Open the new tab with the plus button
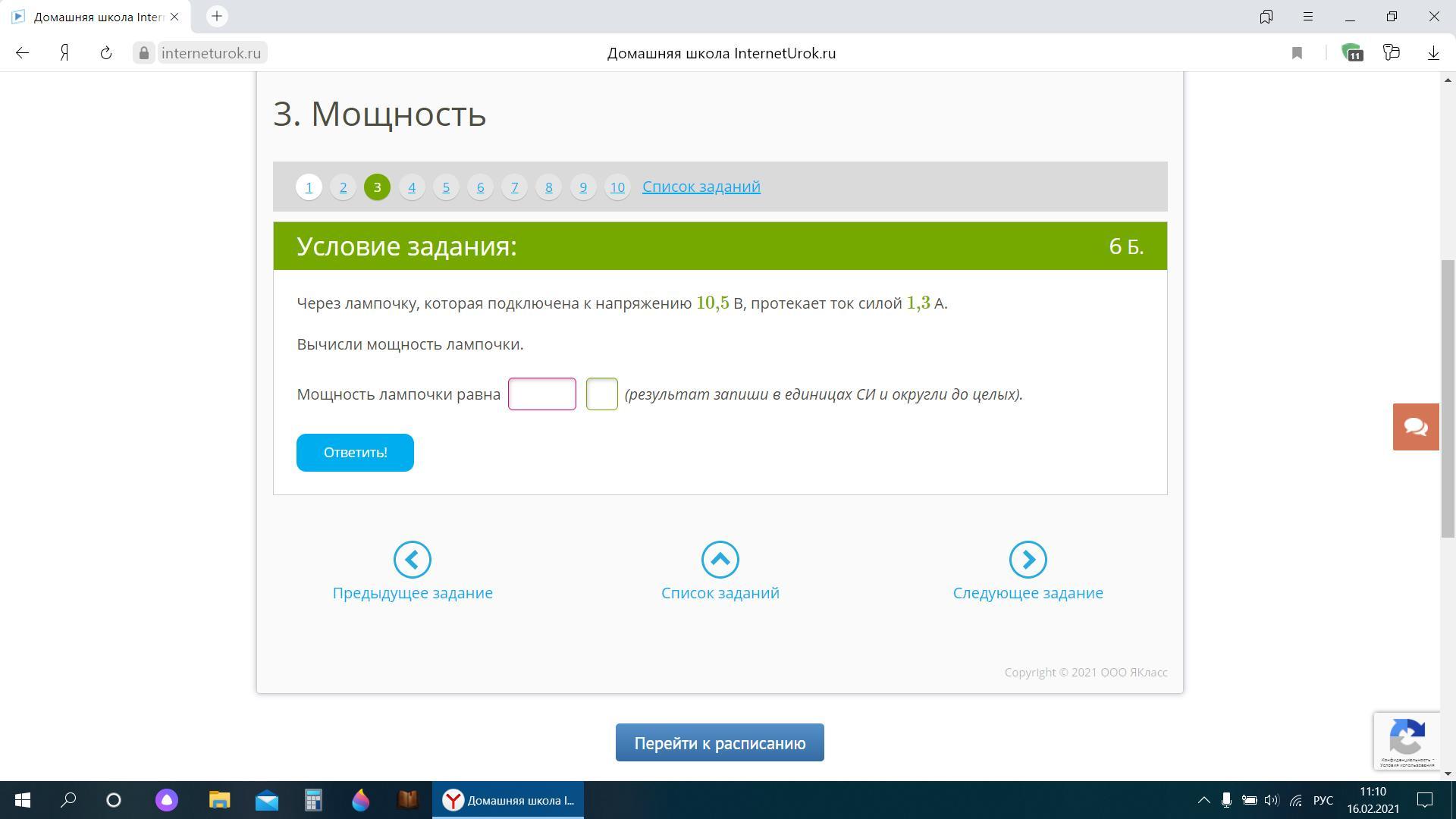The image size is (1456, 819). click(x=217, y=17)
